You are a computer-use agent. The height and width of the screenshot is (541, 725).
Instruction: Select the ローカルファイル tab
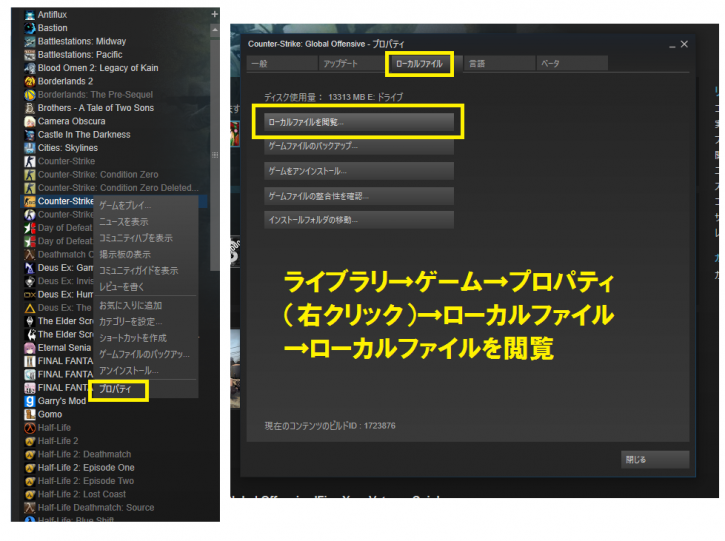point(419,64)
